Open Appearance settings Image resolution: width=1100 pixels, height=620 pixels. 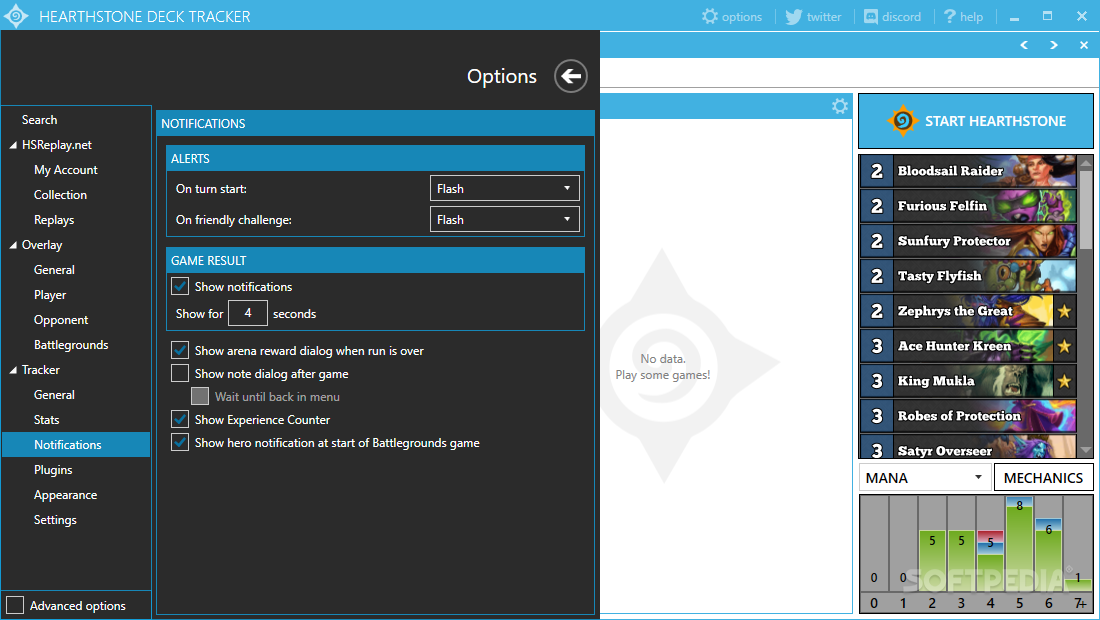click(x=65, y=494)
